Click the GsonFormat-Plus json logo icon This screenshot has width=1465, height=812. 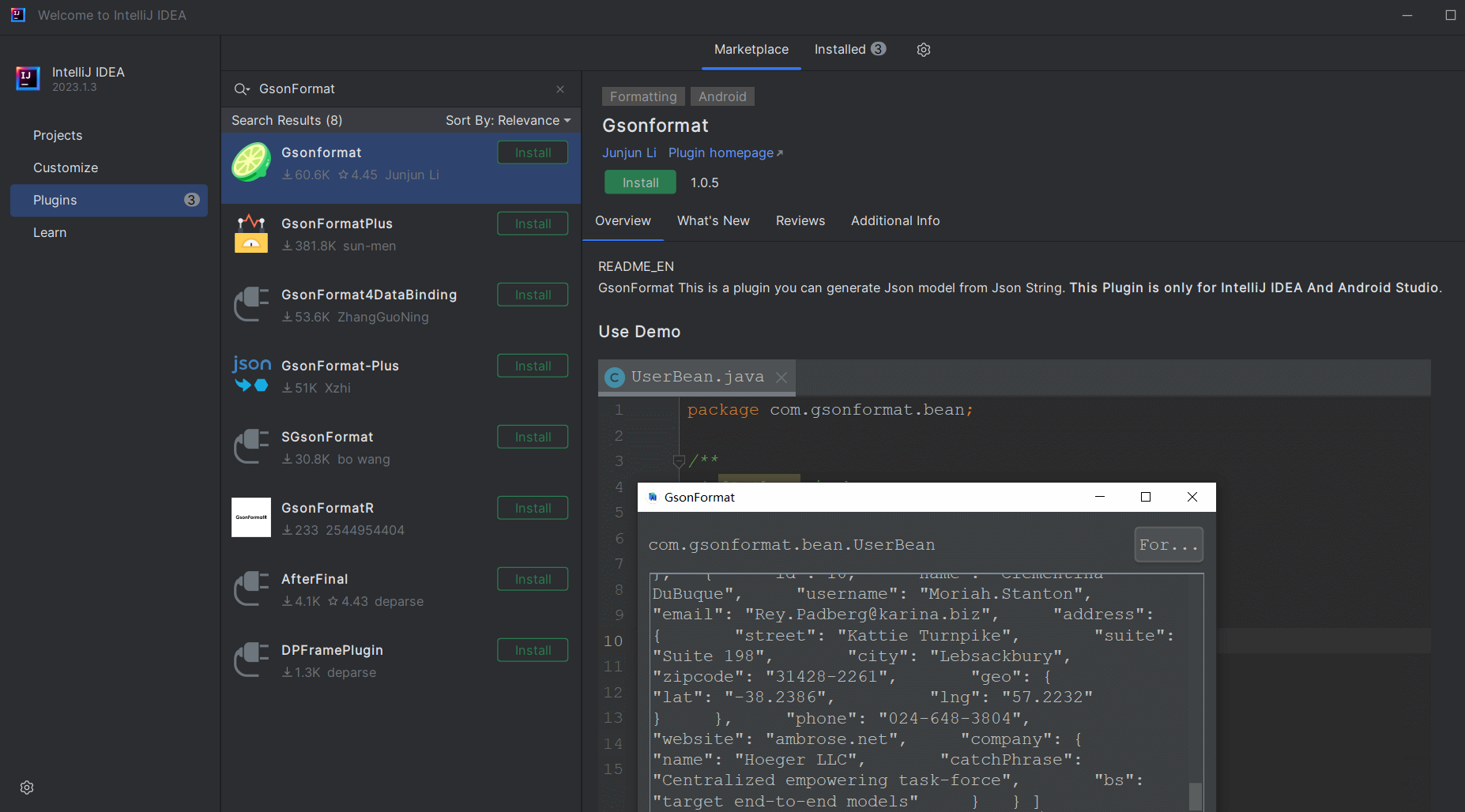click(x=250, y=376)
